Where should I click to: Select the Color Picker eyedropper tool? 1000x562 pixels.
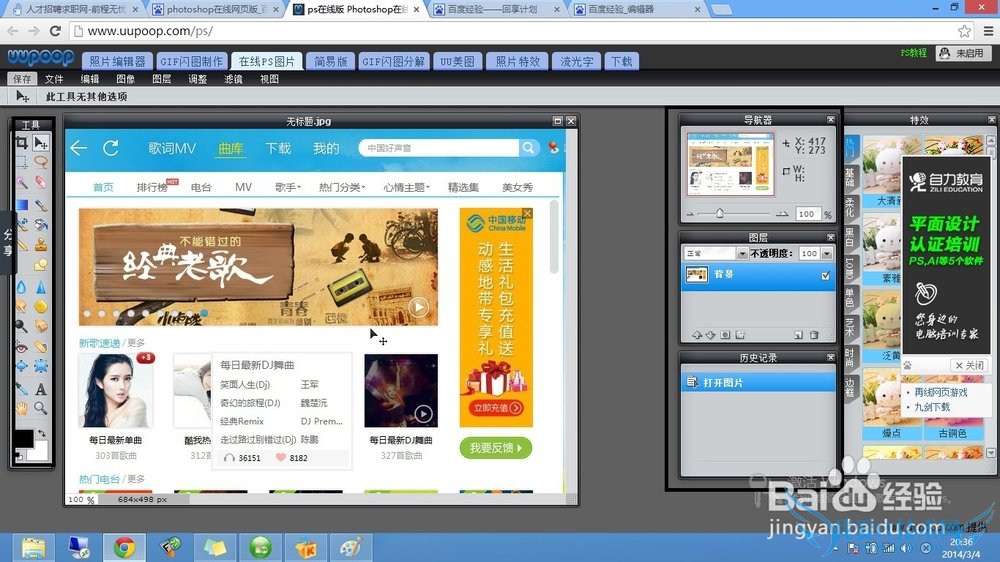[x=21, y=388]
